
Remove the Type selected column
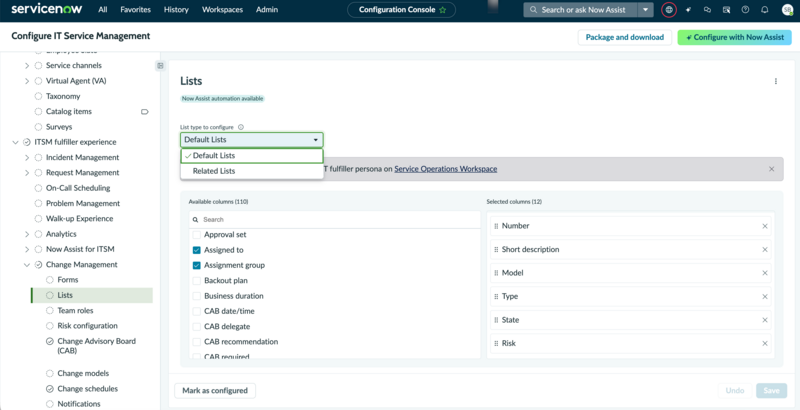(x=765, y=296)
